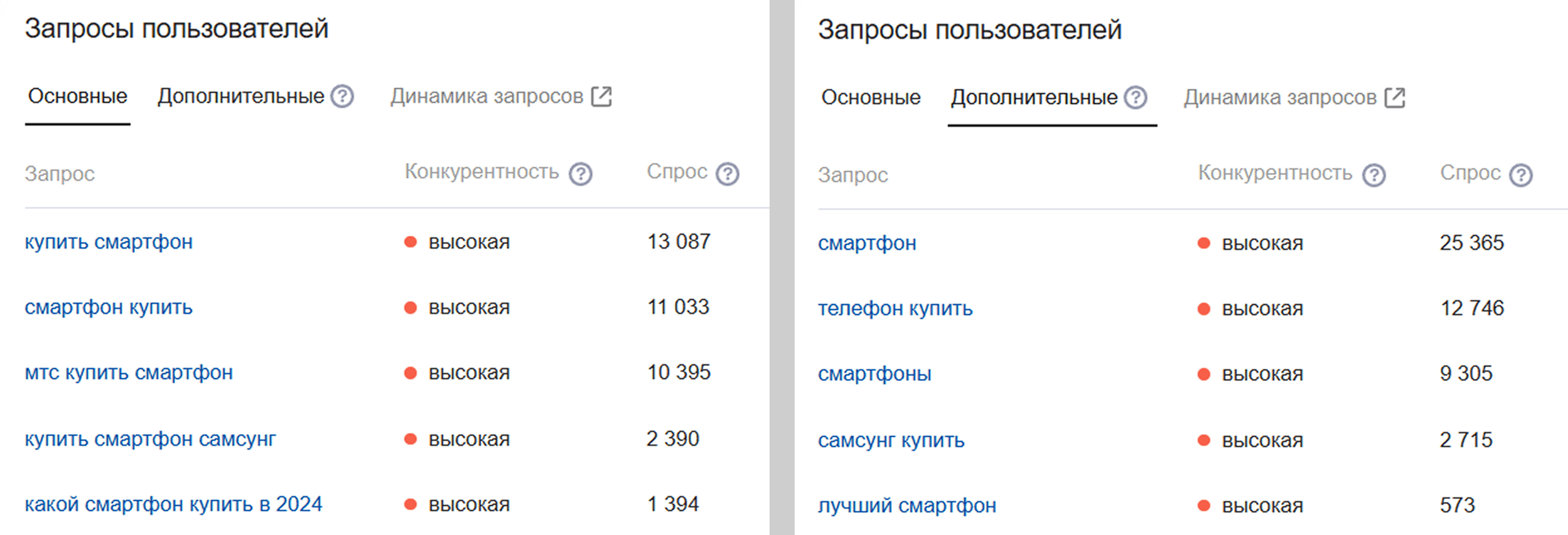
Task: Click Конкурентность help icon in left panel
Action: [581, 174]
